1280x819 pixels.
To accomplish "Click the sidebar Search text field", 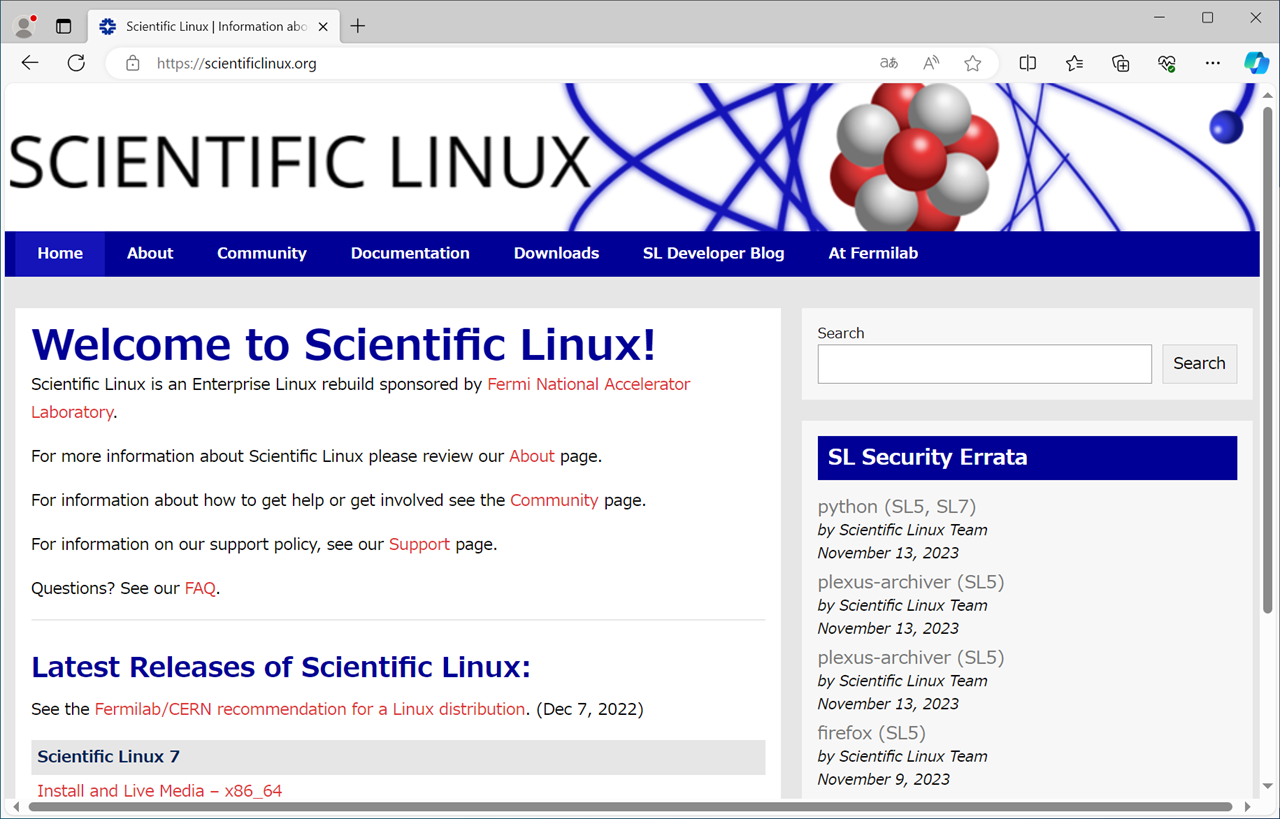I will click(x=984, y=364).
